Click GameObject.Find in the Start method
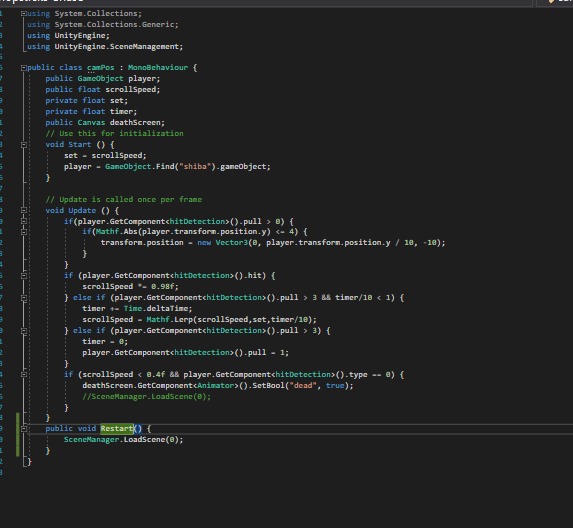573x528 pixels. pyautogui.click(x=140, y=167)
